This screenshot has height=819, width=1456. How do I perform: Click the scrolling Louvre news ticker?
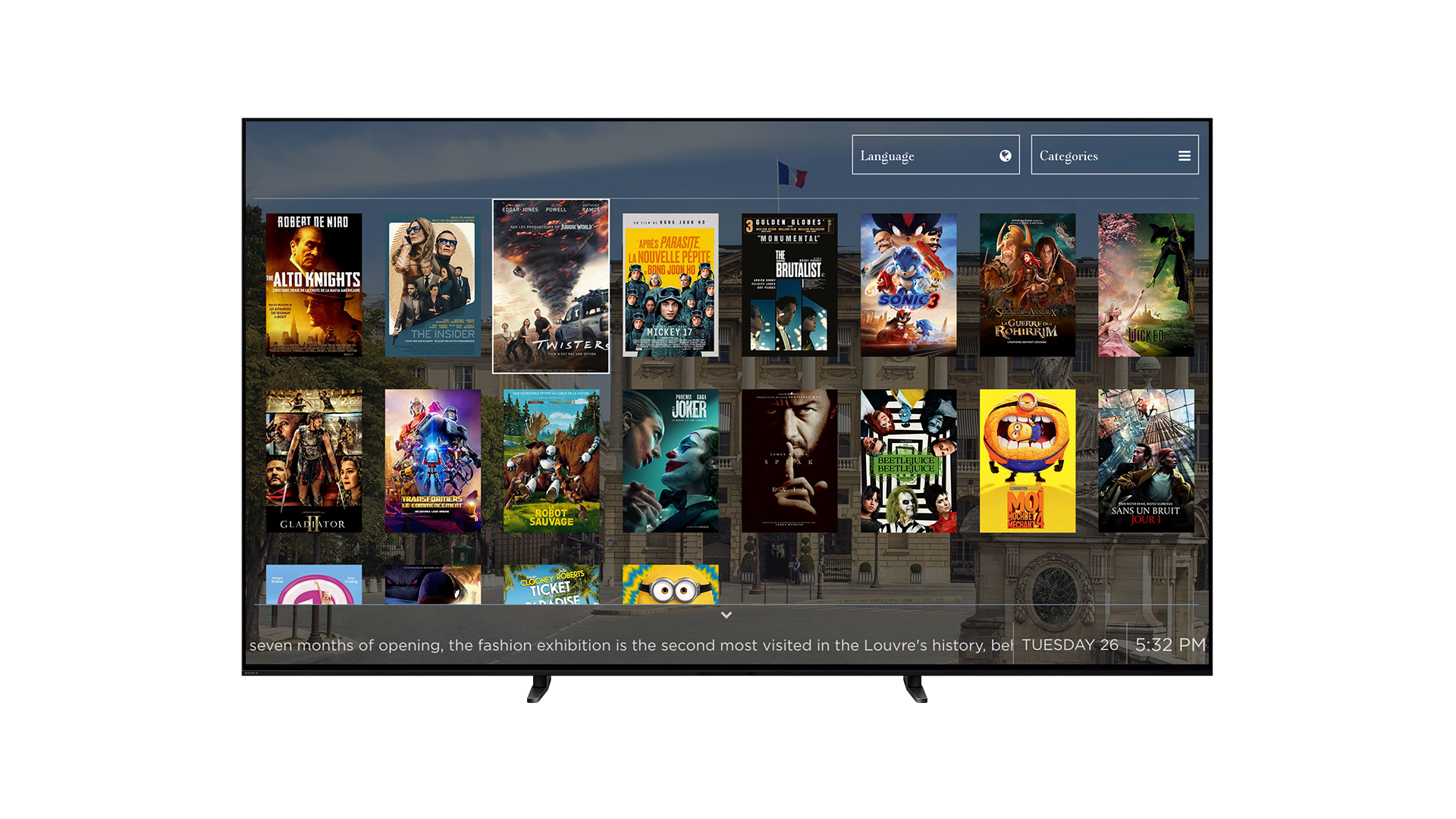[631, 645]
